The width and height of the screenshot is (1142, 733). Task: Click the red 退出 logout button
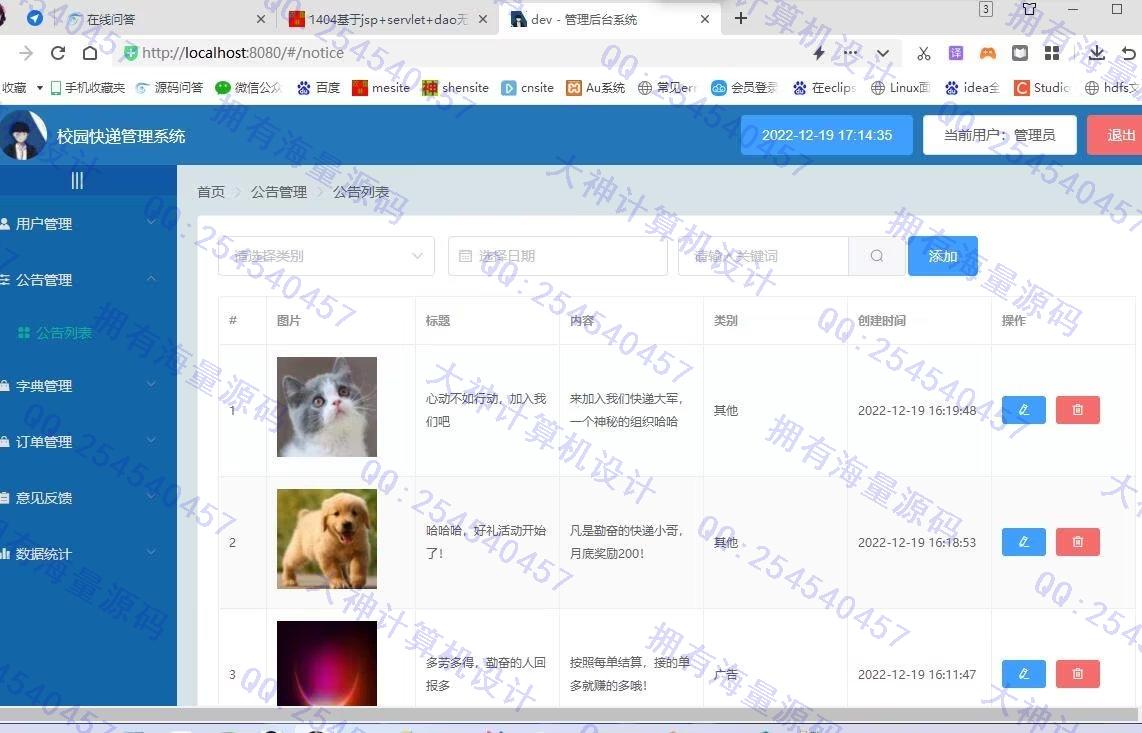[1118, 135]
